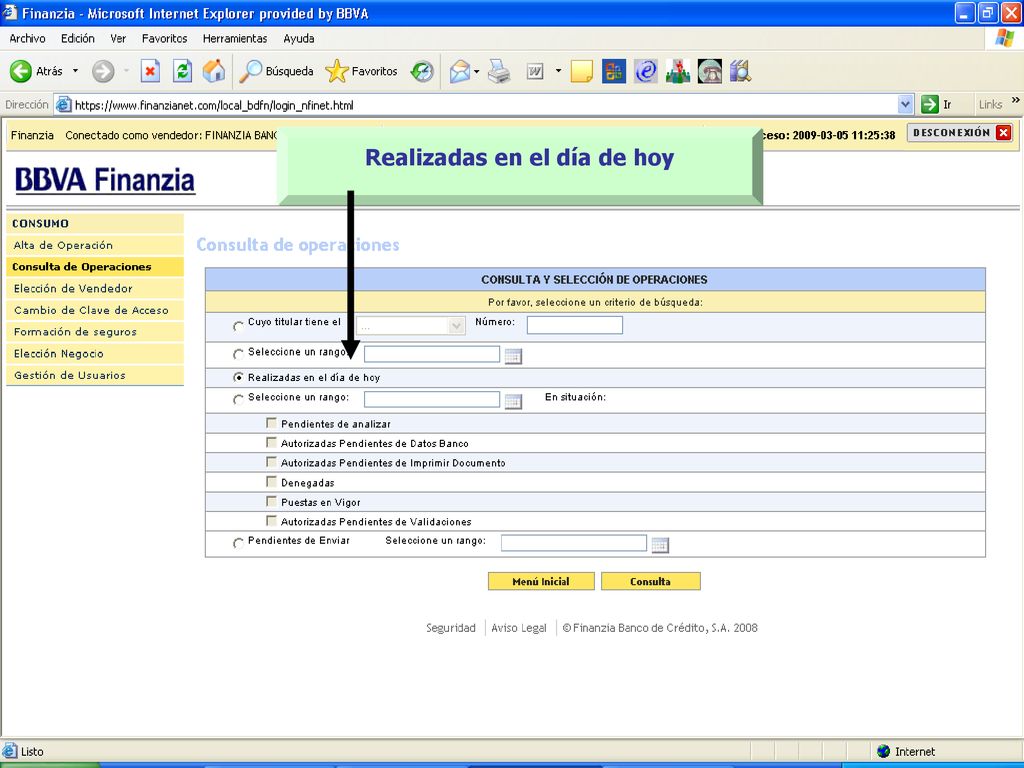The height and width of the screenshot is (768, 1024).
Task: Open the 'Aviso Legal' footer link
Action: tap(519, 628)
